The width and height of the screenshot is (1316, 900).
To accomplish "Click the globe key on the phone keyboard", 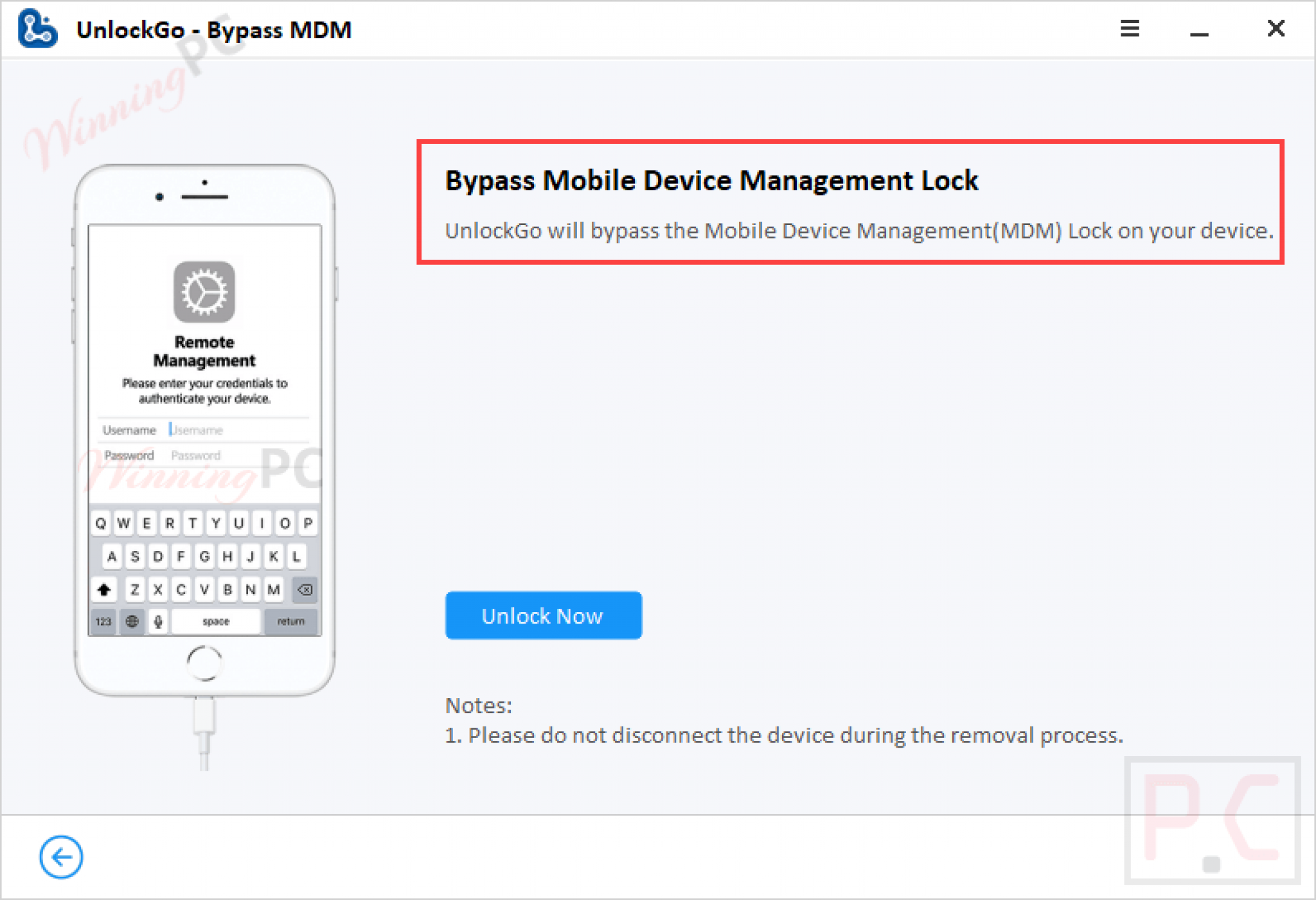I will (133, 621).
